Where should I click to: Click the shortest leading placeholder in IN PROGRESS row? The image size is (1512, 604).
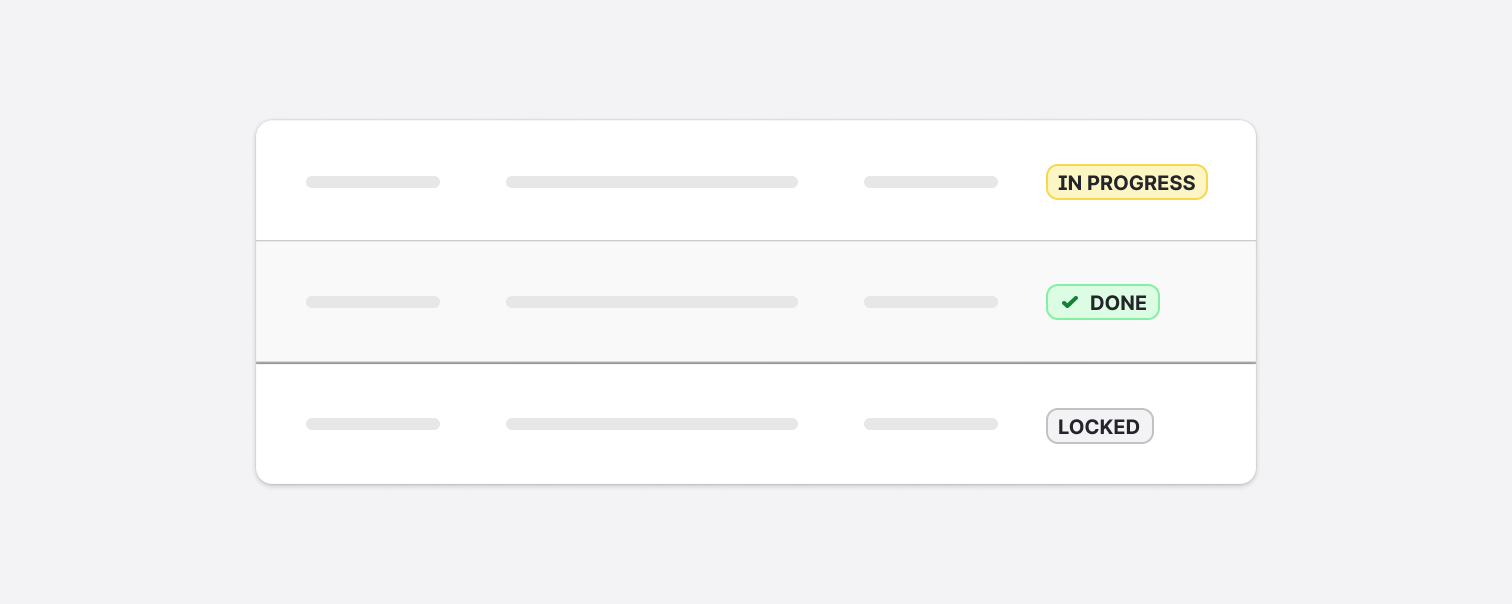coord(372,182)
